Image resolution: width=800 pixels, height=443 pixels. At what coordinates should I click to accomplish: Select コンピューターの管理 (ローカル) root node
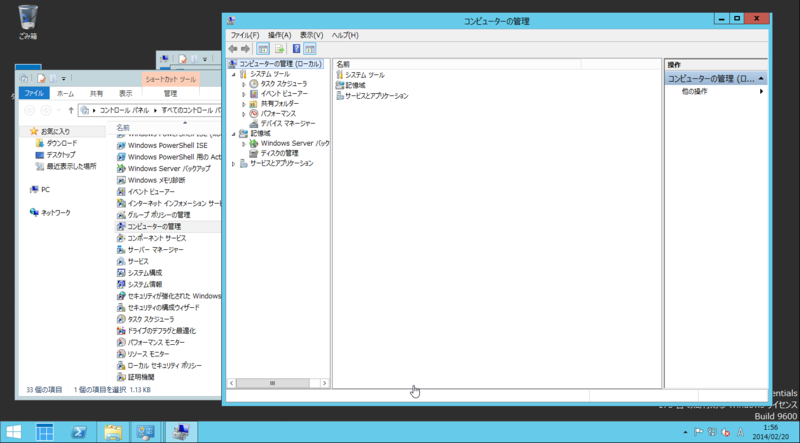280,64
